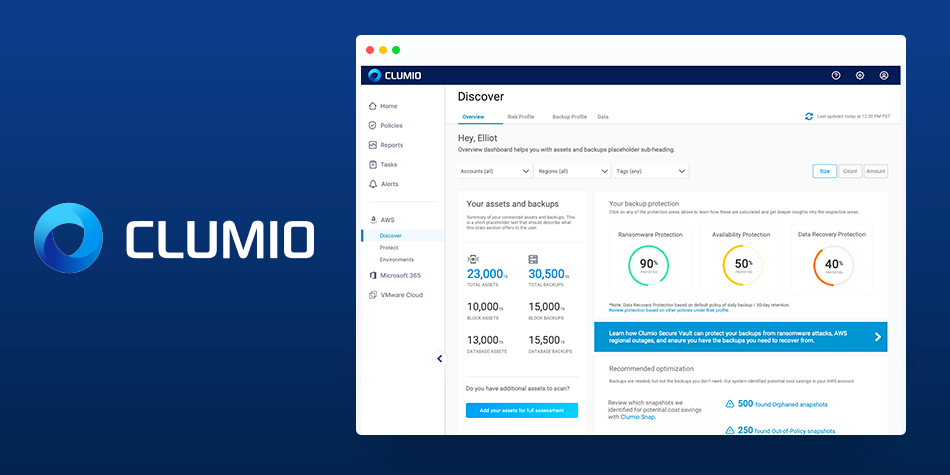Click the Policies shield icon

click(373, 125)
